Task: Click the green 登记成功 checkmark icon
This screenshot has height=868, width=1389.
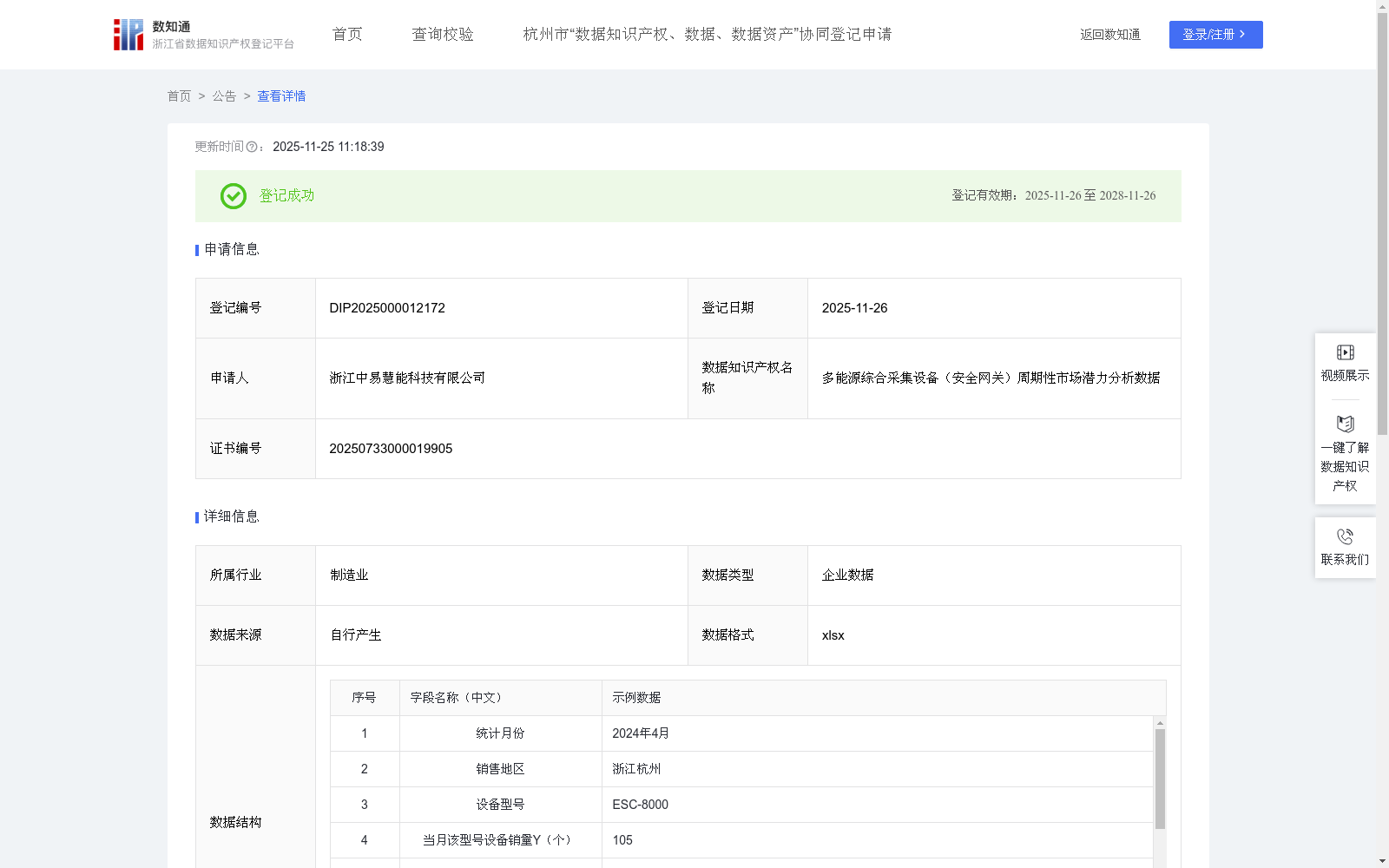Action: tap(233, 196)
